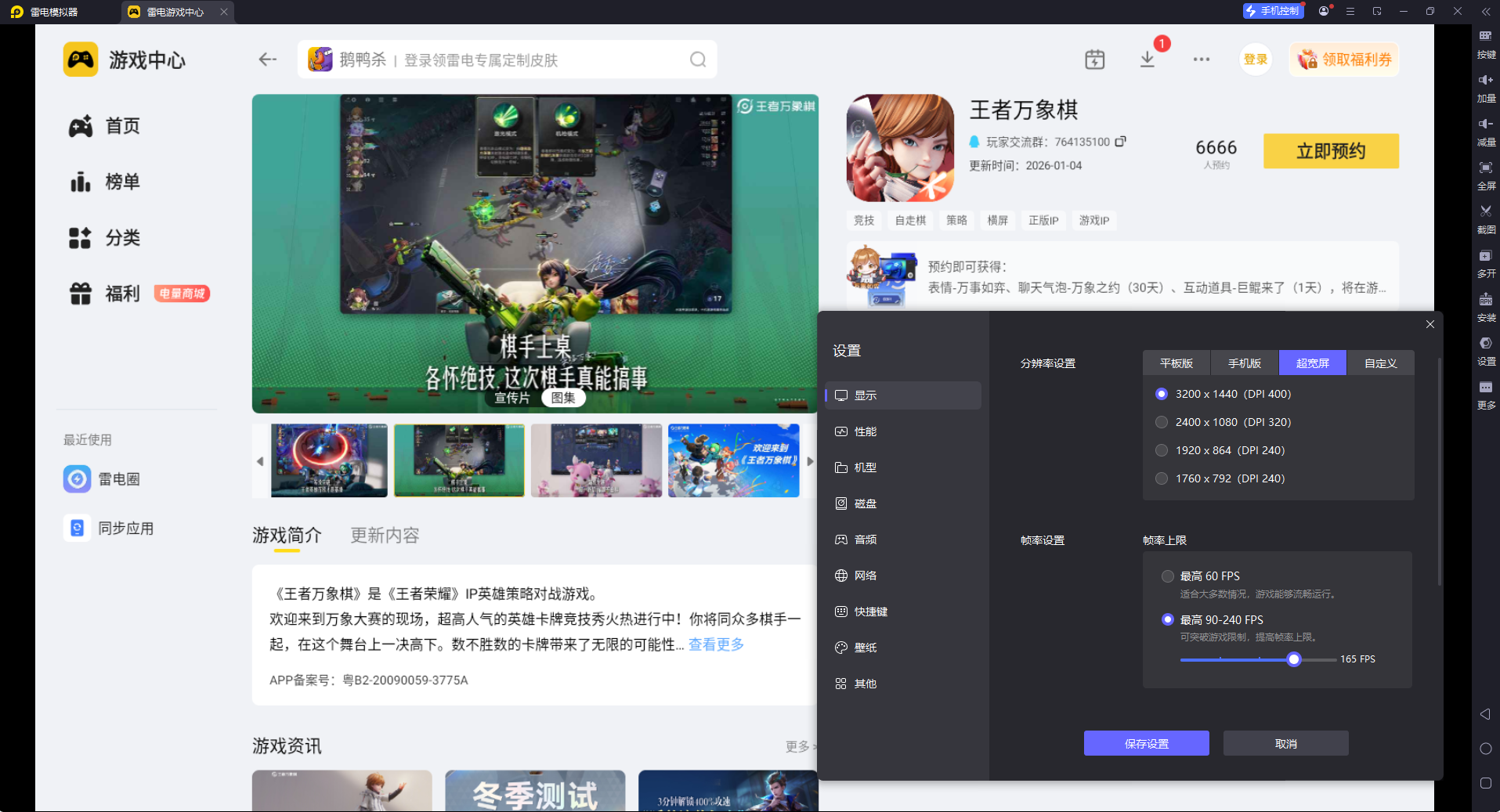Click the Android back triangle button
This screenshot has height=812, width=1500.
tap(1485, 714)
